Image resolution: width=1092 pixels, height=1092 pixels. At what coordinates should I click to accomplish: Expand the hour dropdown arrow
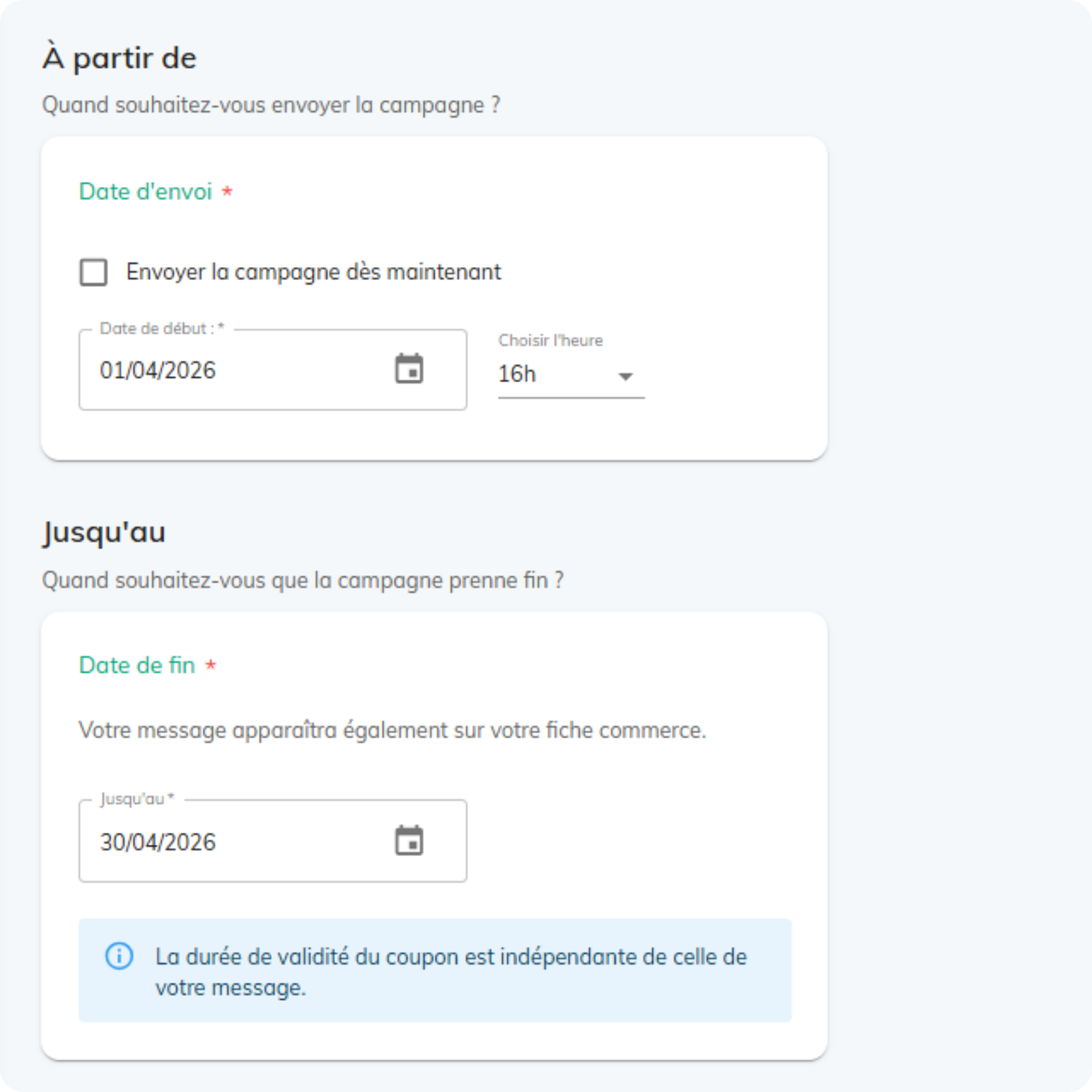pyautogui.click(x=625, y=376)
